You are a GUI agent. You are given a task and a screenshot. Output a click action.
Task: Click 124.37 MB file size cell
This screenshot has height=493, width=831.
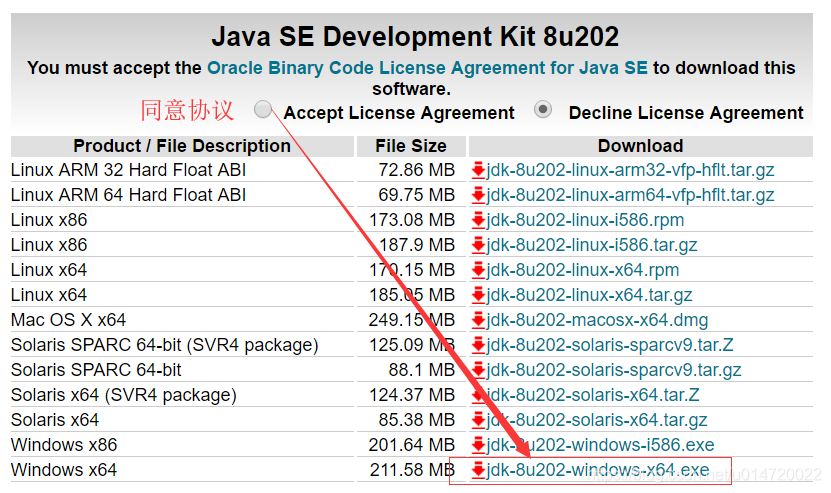point(412,395)
